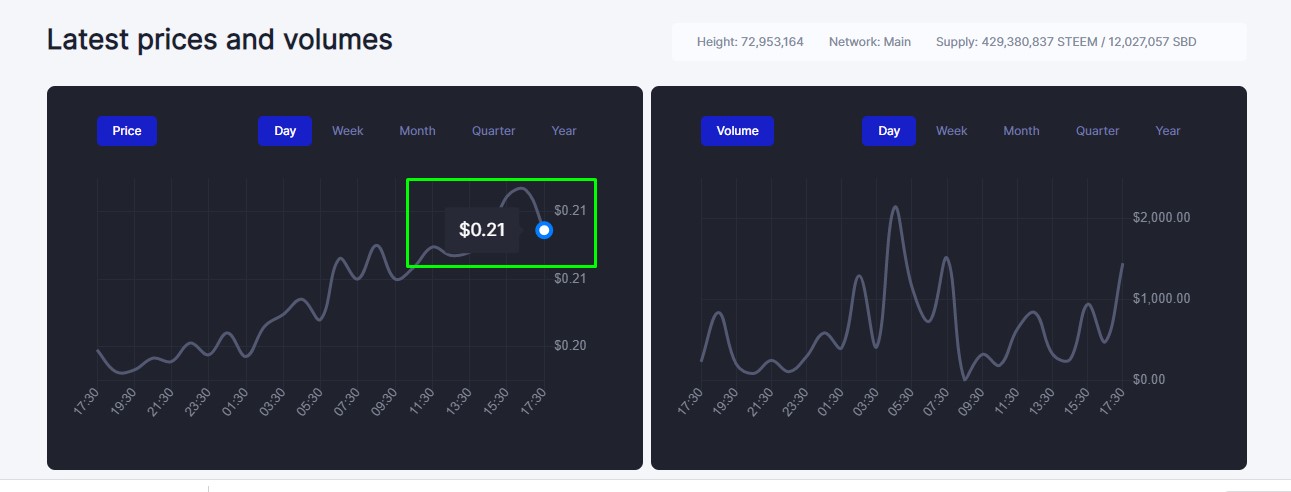Image resolution: width=1291 pixels, height=492 pixels.
Task: Switch price chart to Week
Action: click(x=348, y=131)
